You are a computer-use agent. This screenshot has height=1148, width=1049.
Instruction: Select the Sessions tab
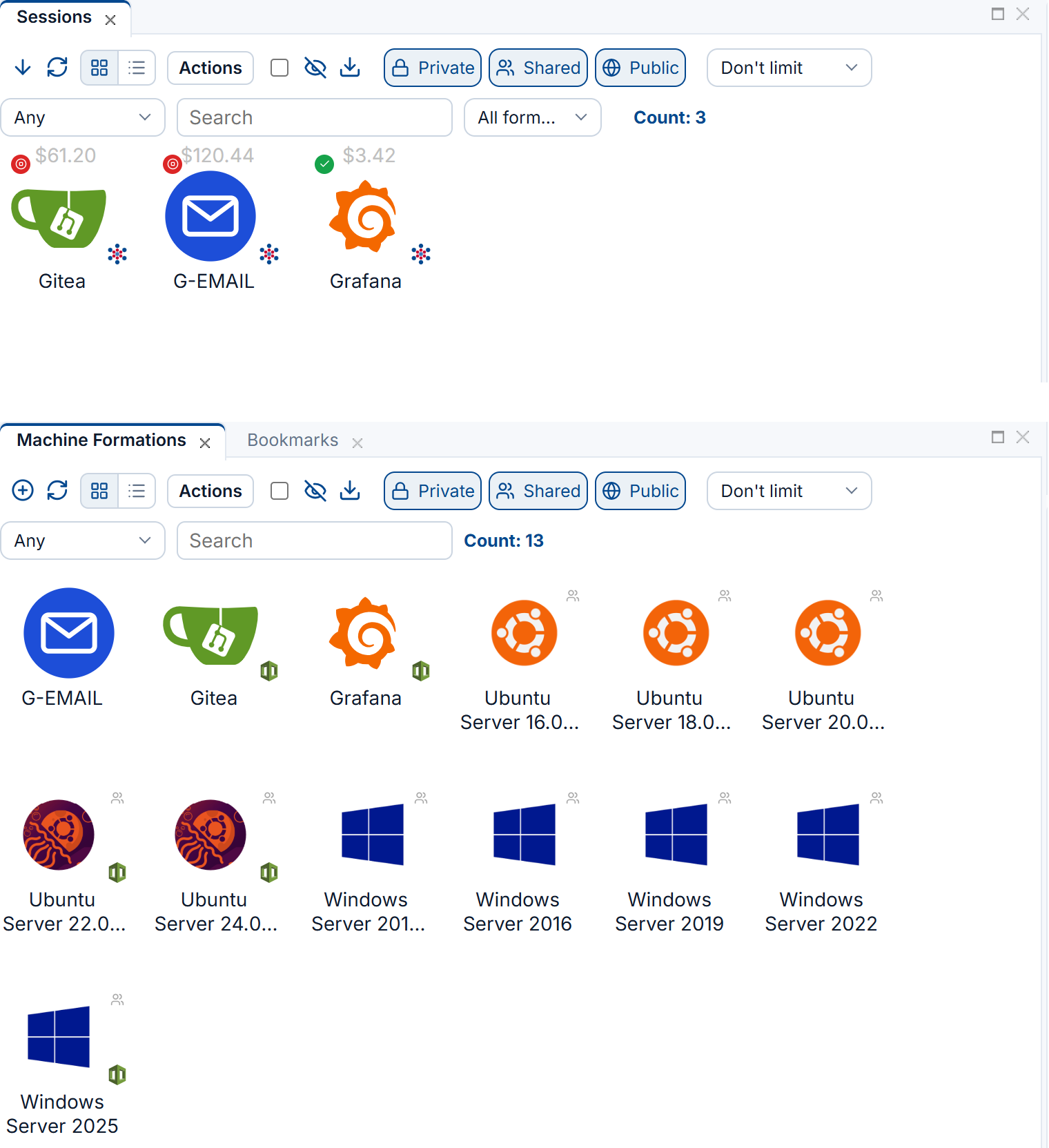54,17
